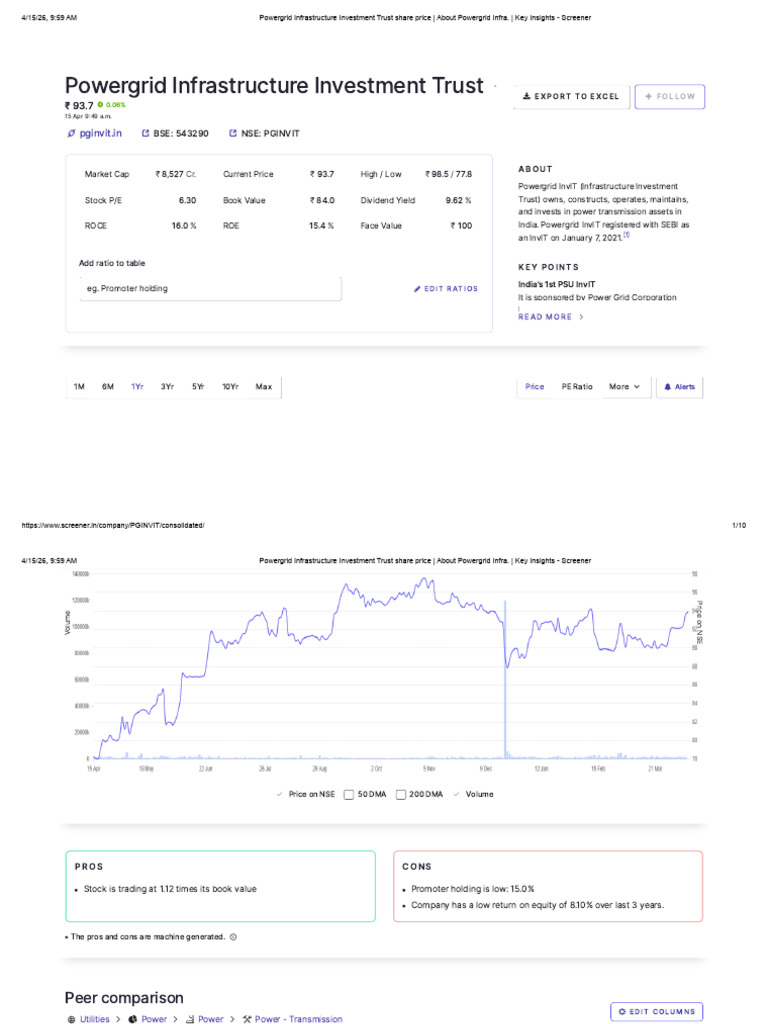Select the Max chart range

click(x=264, y=387)
